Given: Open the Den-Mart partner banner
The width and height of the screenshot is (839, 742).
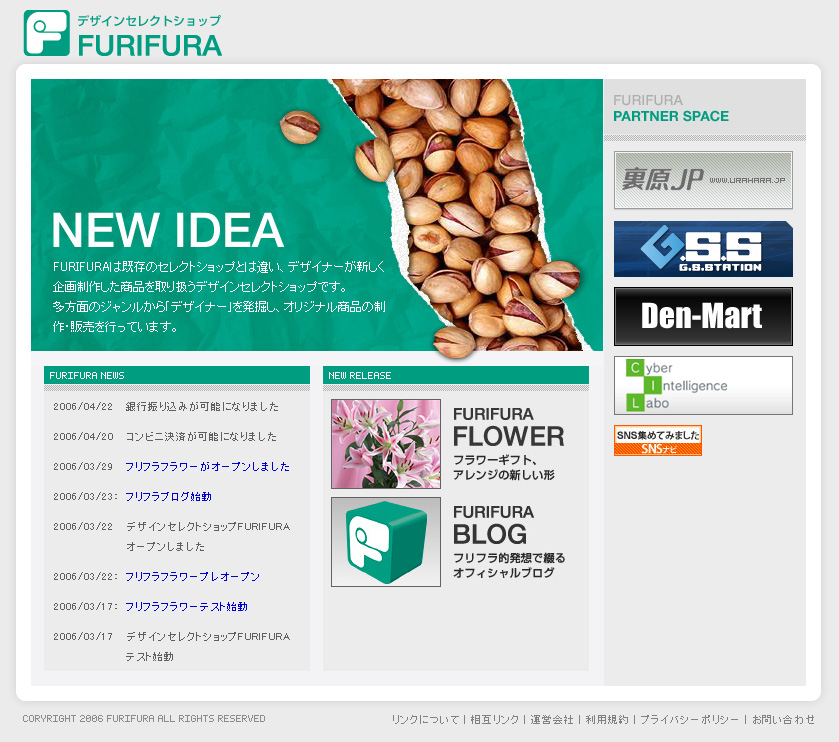Looking at the screenshot, I should click(703, 316).
